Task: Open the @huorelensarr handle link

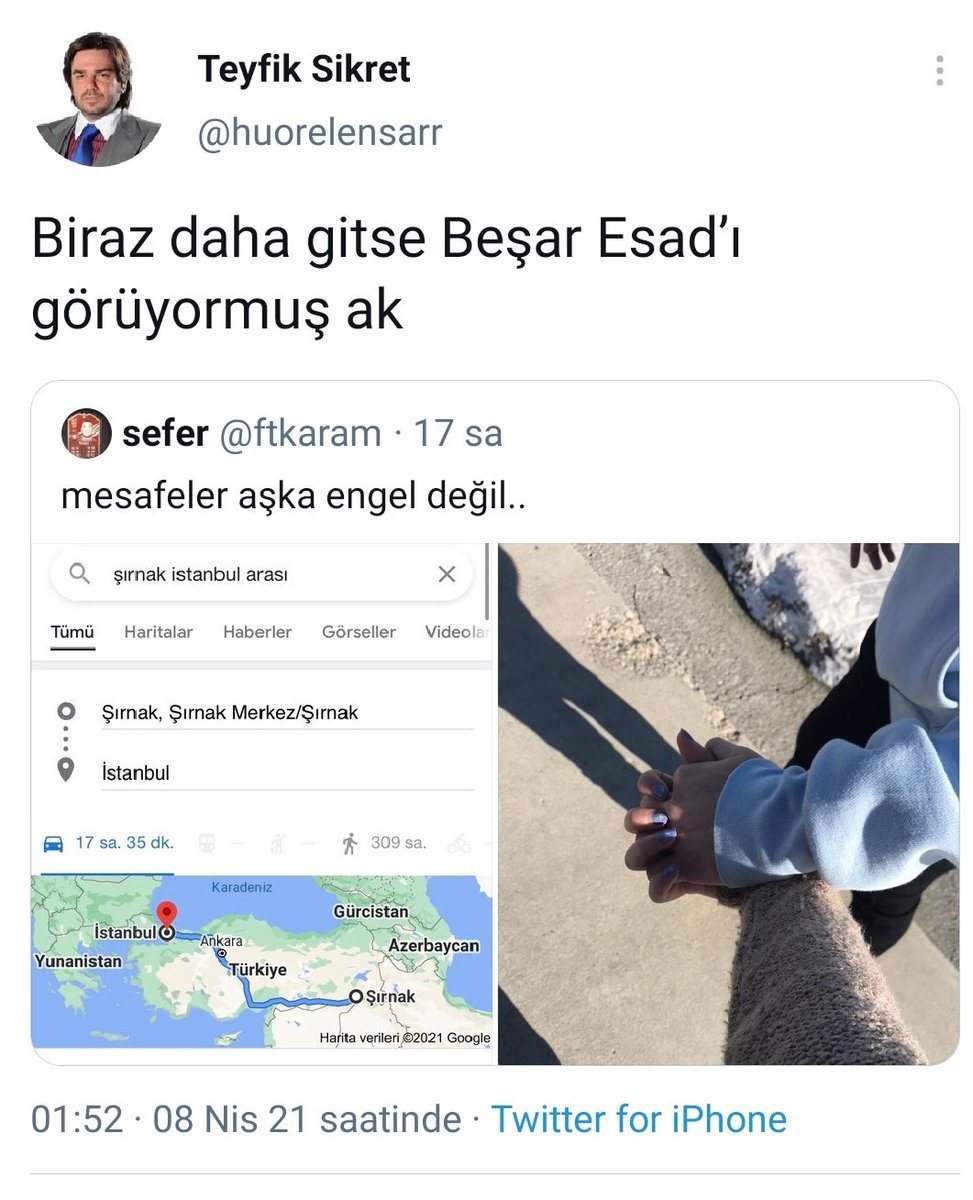Action: (x=320, y=132)
